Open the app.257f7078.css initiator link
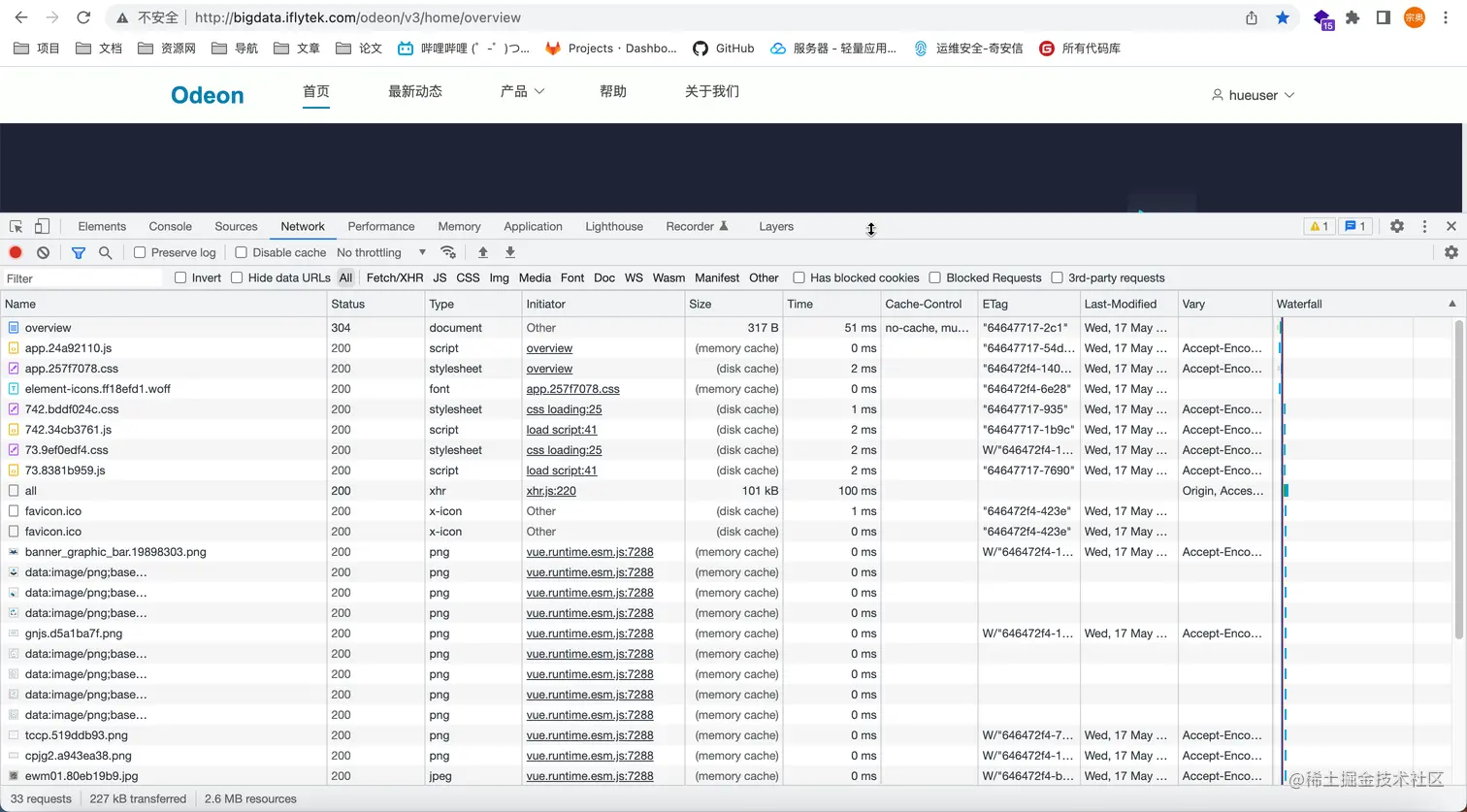The height and width of the screenshot is (812, 1467). pos(572,389)
